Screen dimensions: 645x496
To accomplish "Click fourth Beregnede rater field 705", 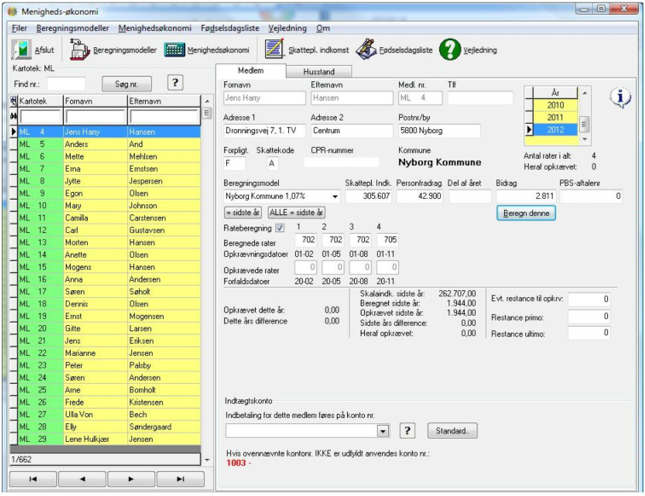I will click(387, 240).
